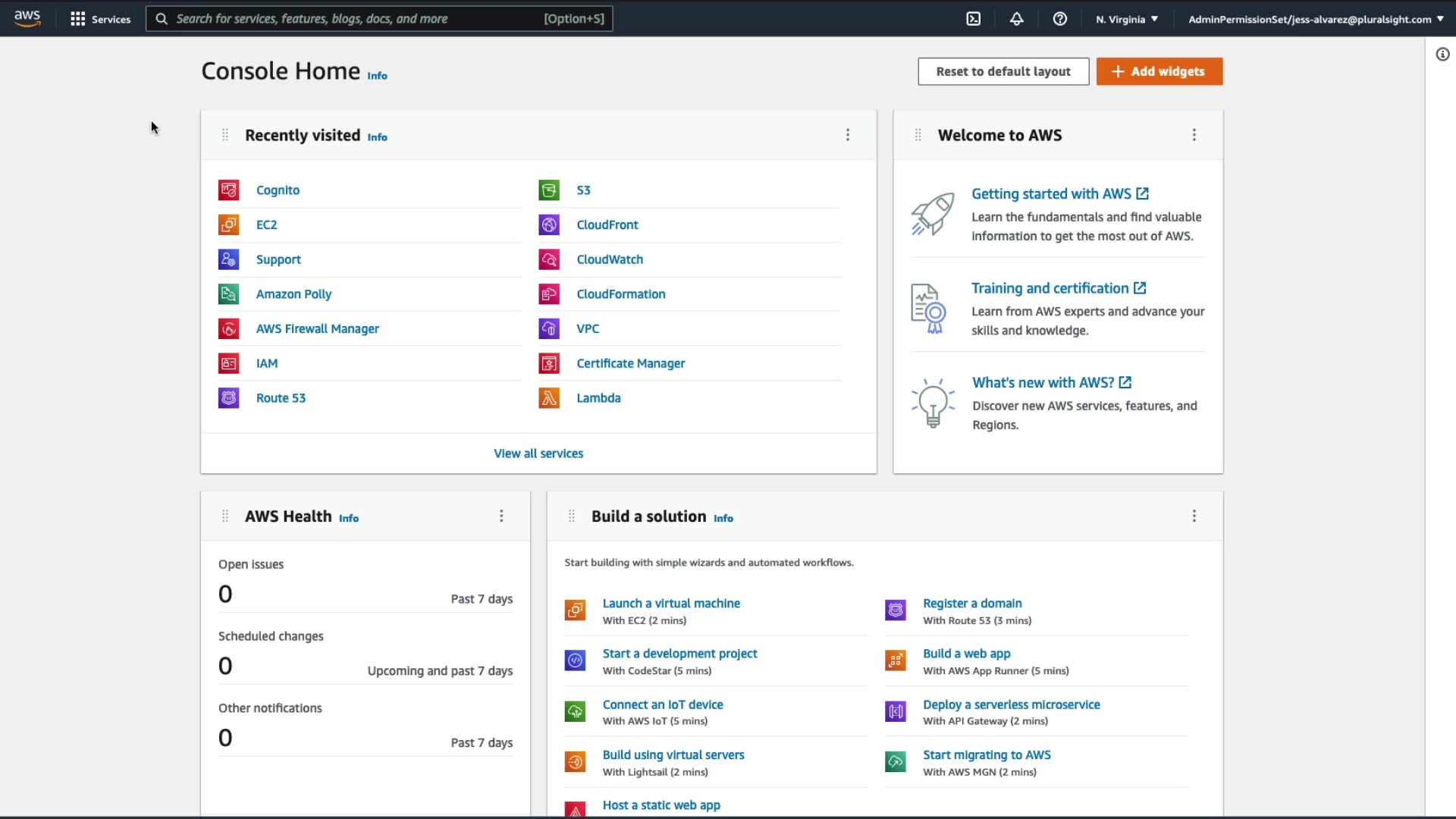The image size is (1456, 819).
Task: Click the Cognito service icon
Action: pos(228,190)
